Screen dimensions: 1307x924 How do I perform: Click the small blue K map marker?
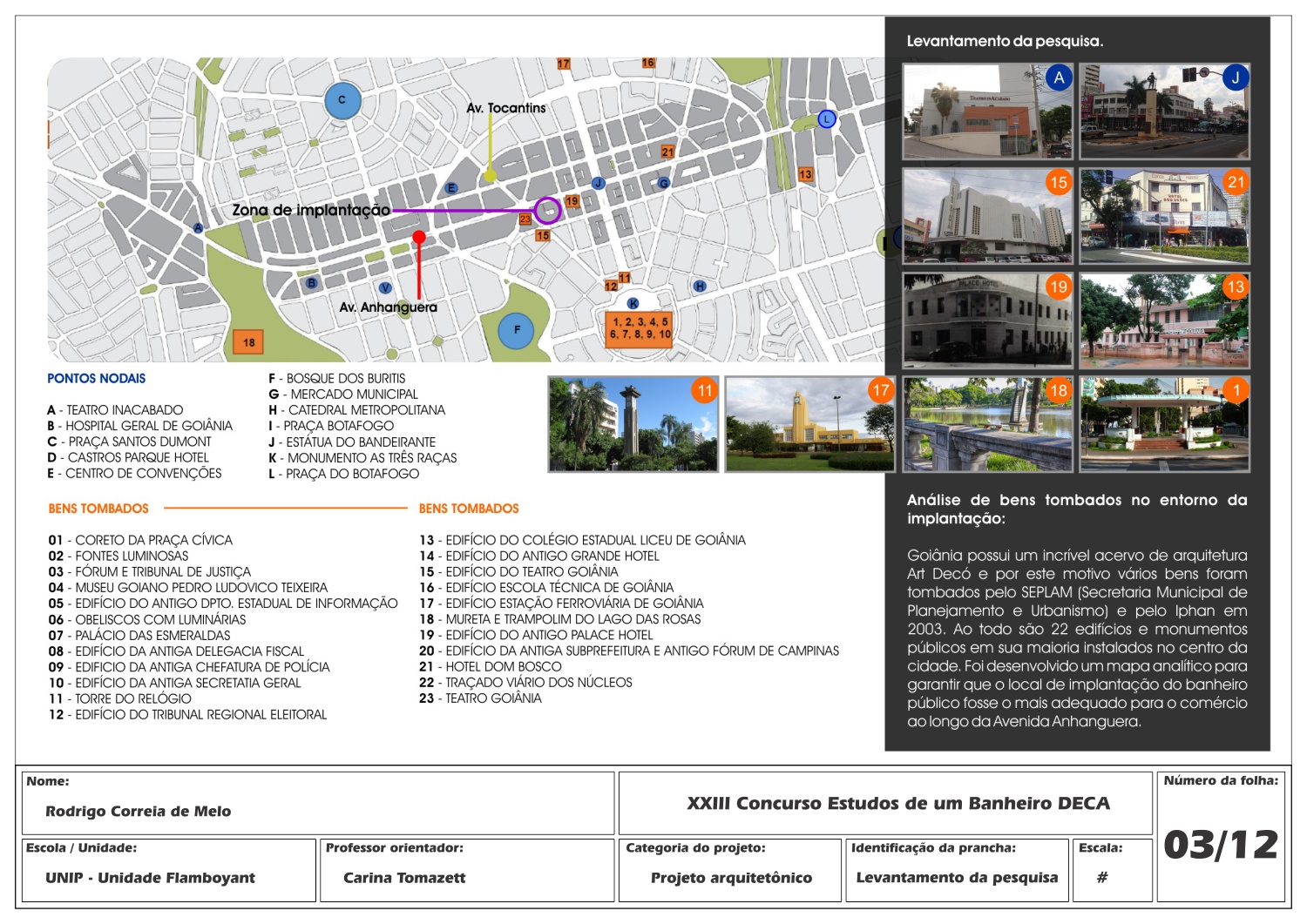[x=633, y=303]
